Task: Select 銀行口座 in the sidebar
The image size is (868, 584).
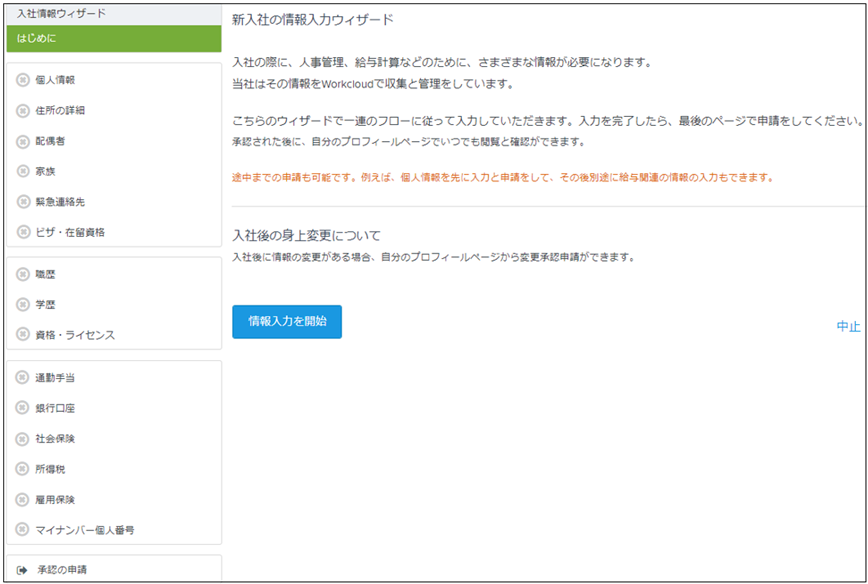Action: click(56, 409)
